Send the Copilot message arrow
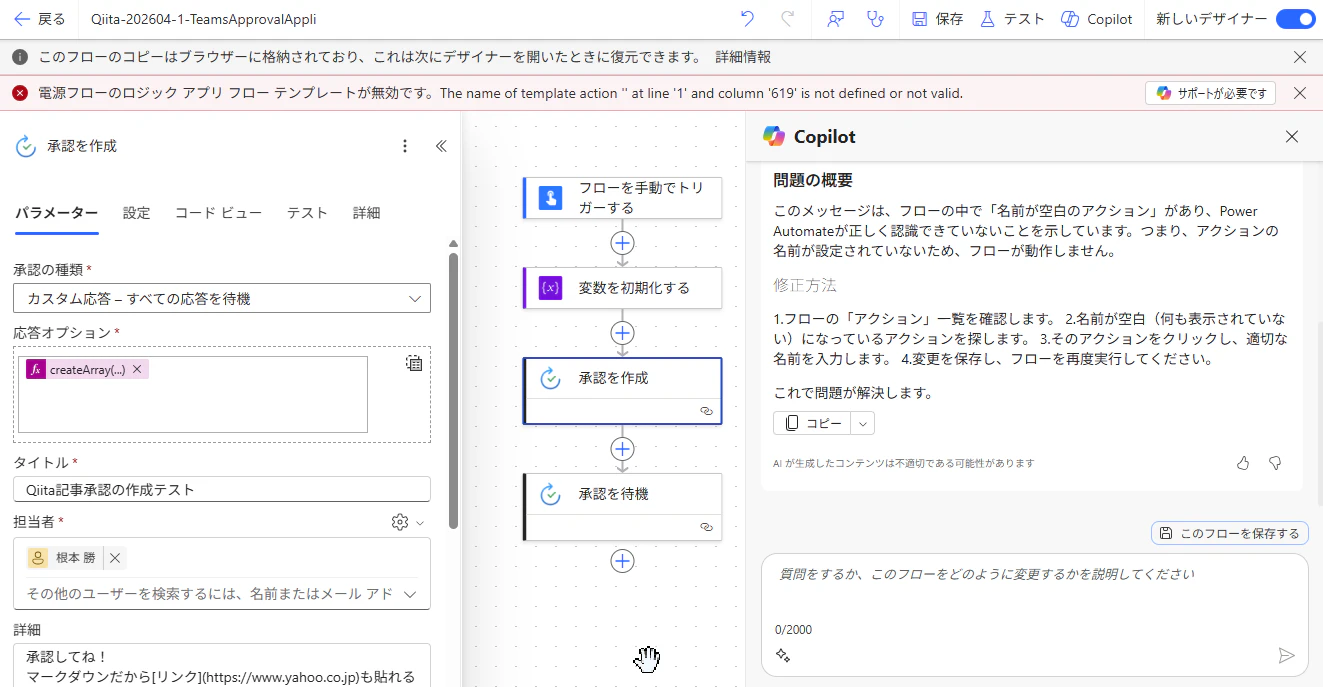Screen dimensions: 1323x687 (1287, 656)
